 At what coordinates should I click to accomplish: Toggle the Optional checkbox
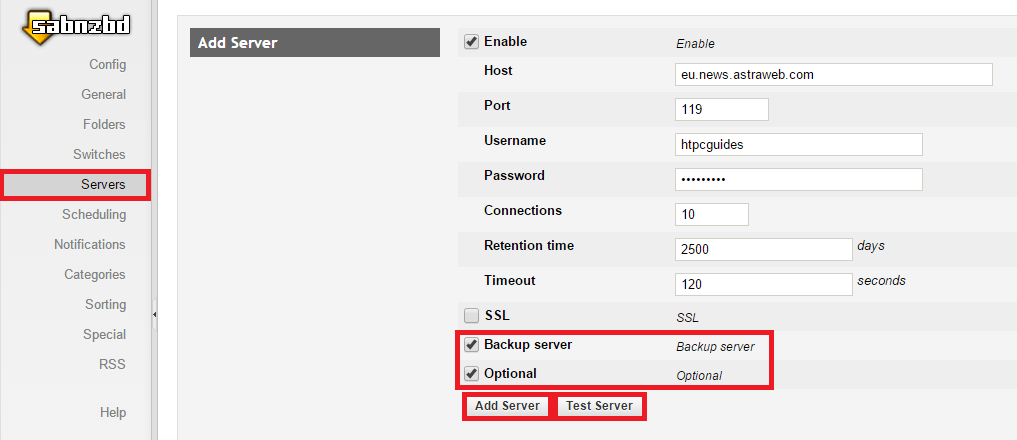click(x=471, y=374)
